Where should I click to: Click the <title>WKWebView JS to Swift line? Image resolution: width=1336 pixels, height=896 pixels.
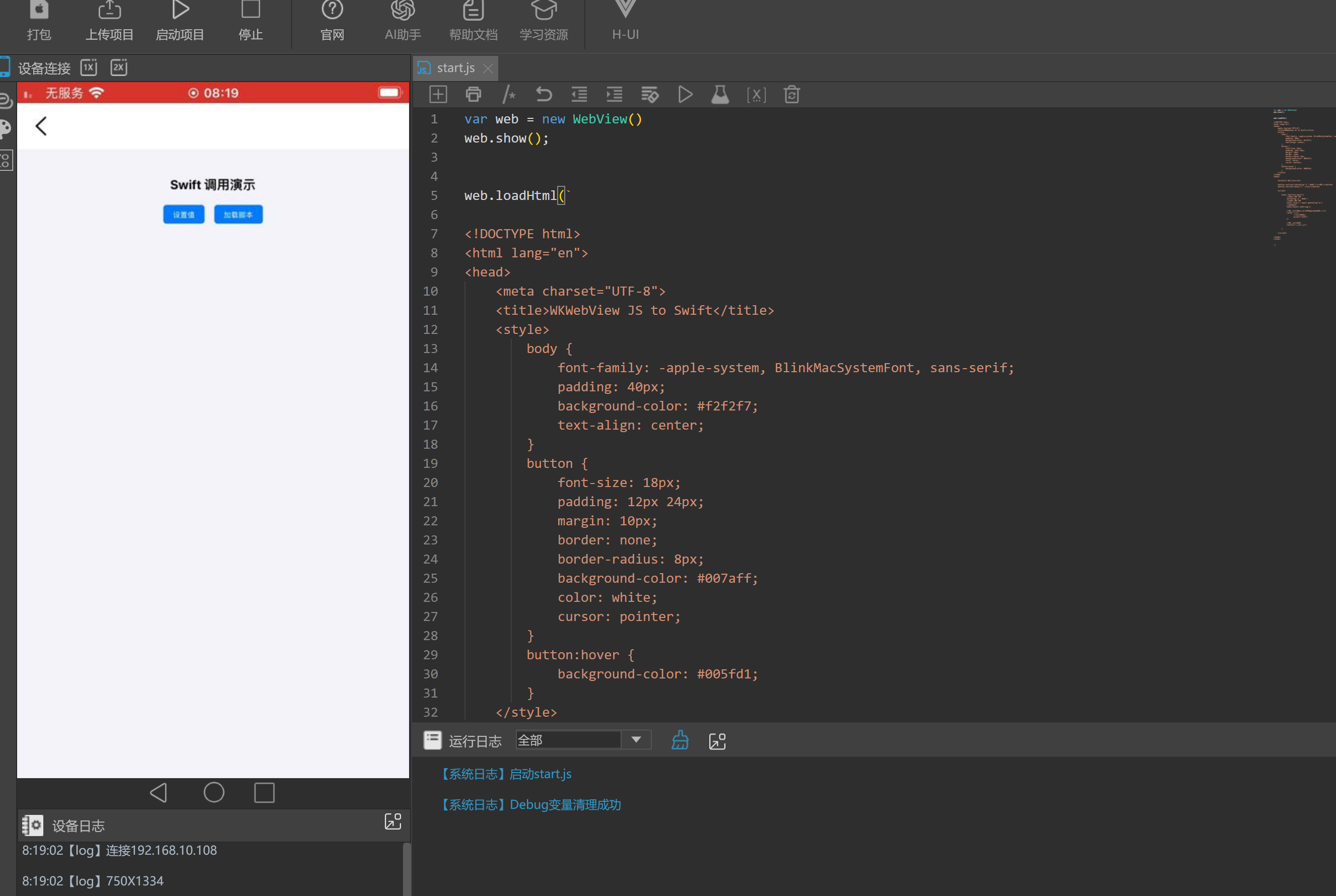[635, 310]
